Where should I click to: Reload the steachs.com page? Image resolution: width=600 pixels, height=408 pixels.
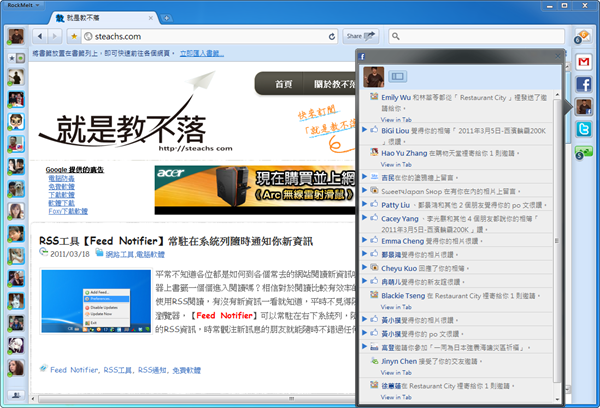tap(332, 36)
